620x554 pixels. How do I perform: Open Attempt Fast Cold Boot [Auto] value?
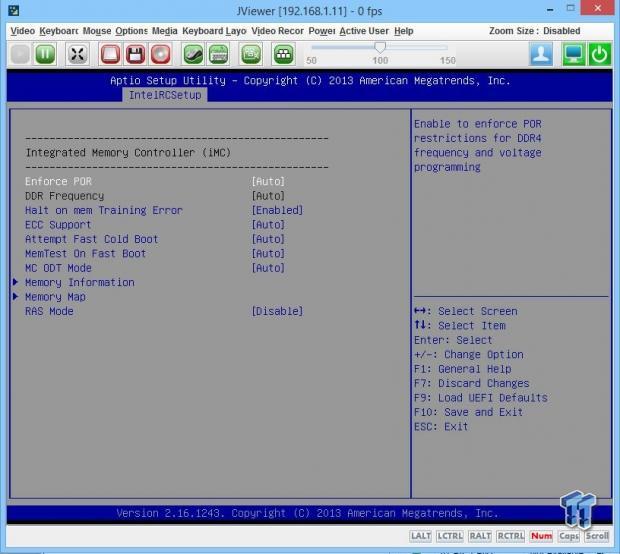point(268,239)
